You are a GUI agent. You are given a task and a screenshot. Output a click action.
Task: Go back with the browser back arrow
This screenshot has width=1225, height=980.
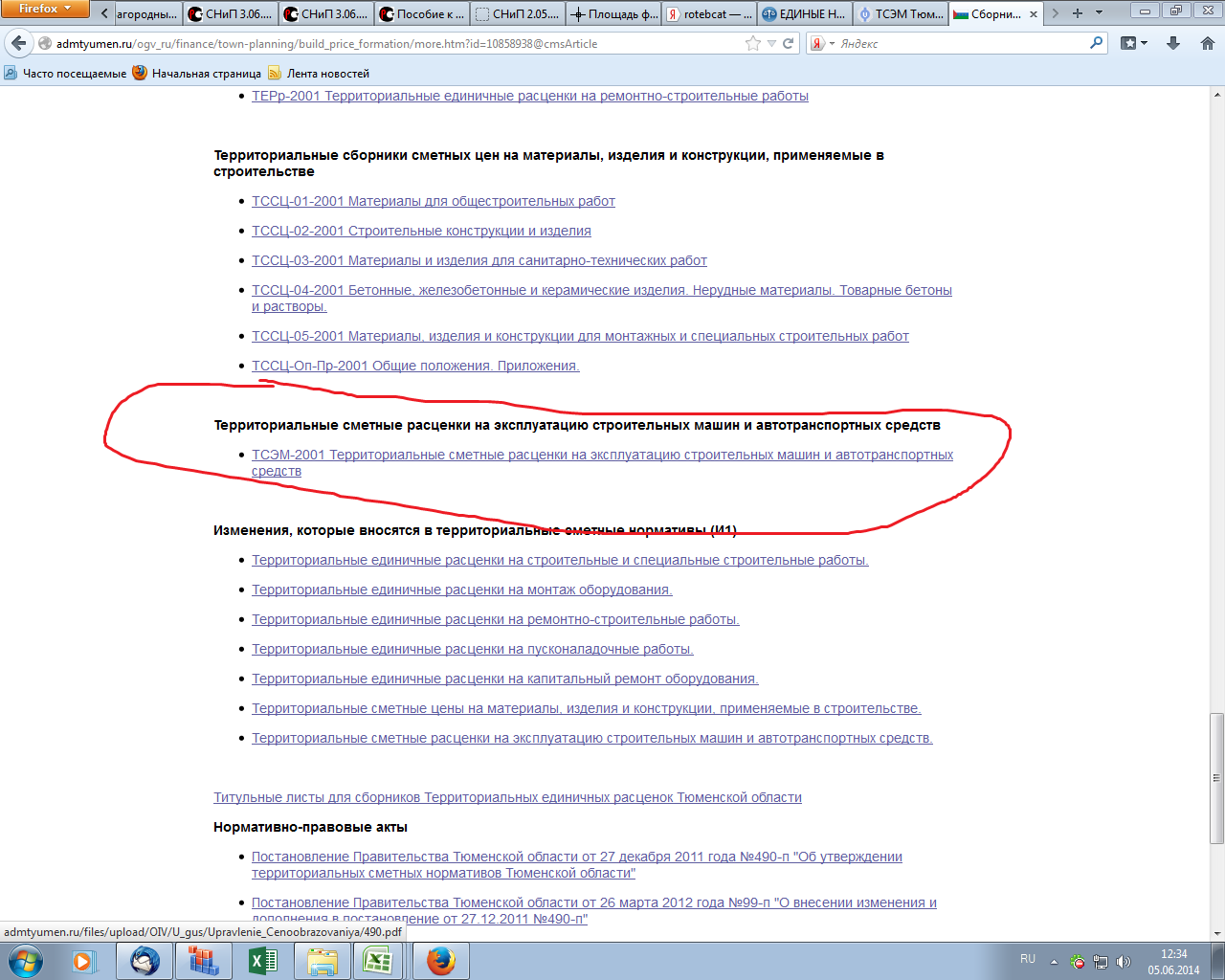coord(19,43)
